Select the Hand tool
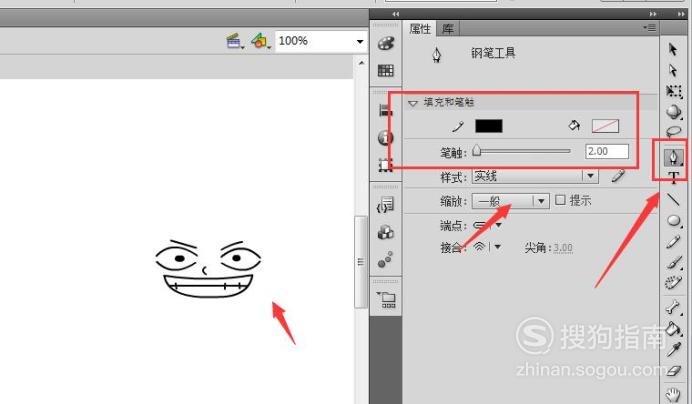Image resolution: width=692 pixels, height=404 pixels. 673,394
